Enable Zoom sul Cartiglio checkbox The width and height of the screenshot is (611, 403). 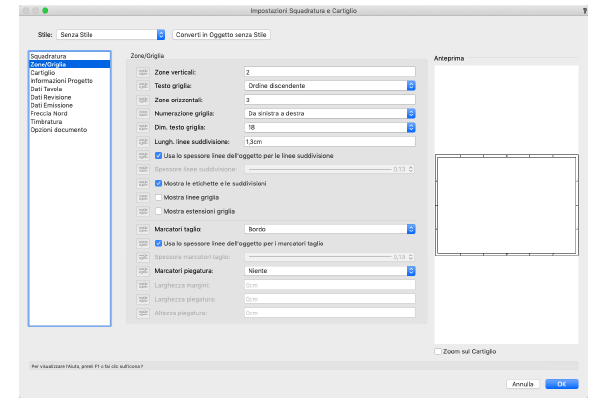coord(438,352)
